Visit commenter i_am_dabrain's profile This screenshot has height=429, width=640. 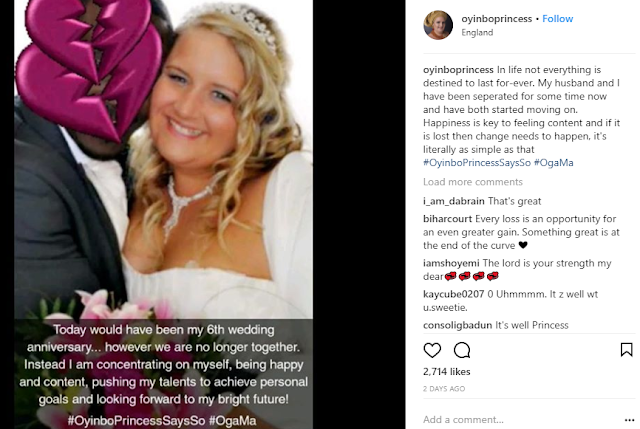453,201
